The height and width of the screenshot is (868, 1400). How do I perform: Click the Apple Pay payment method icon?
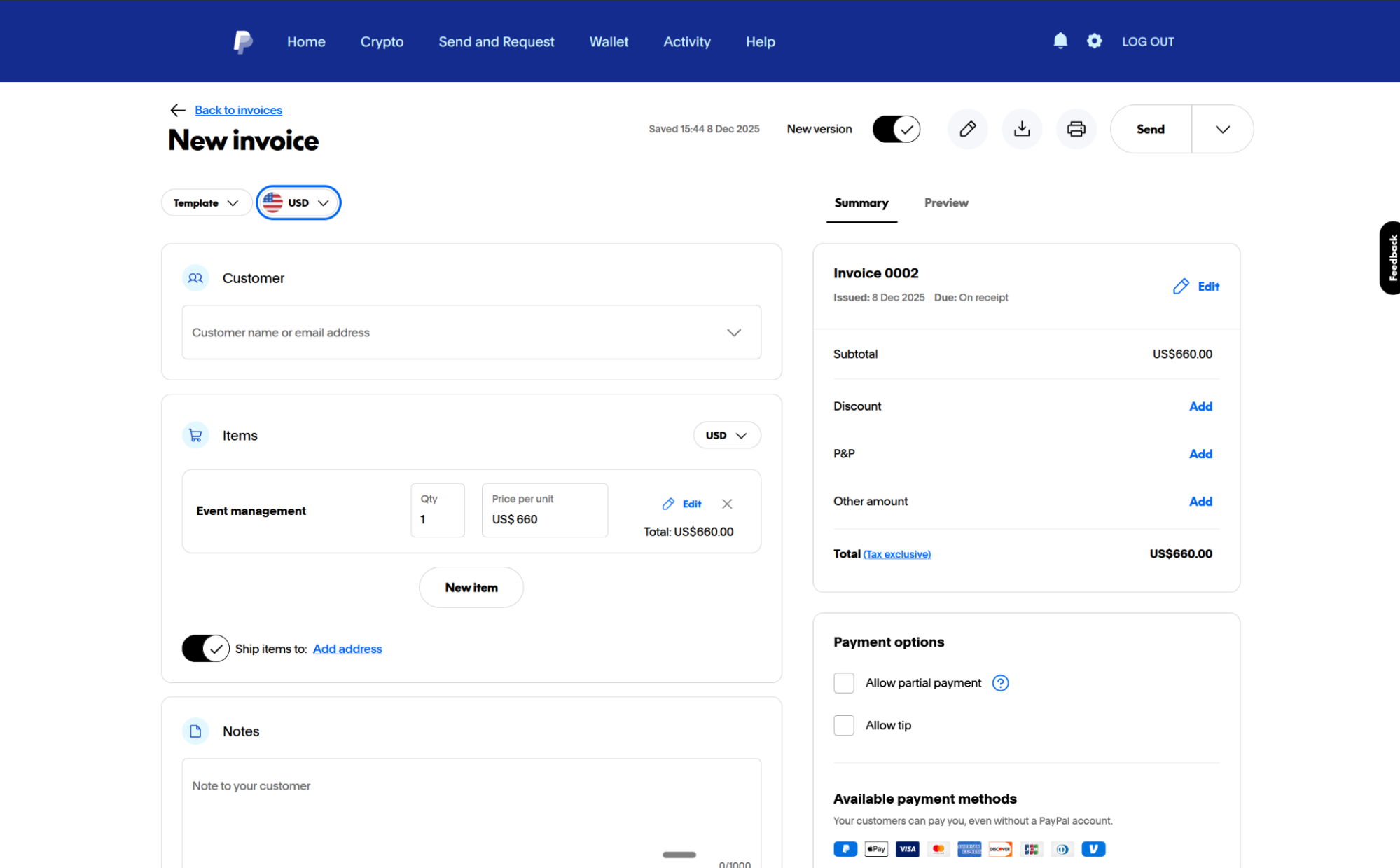click(875, 848)
